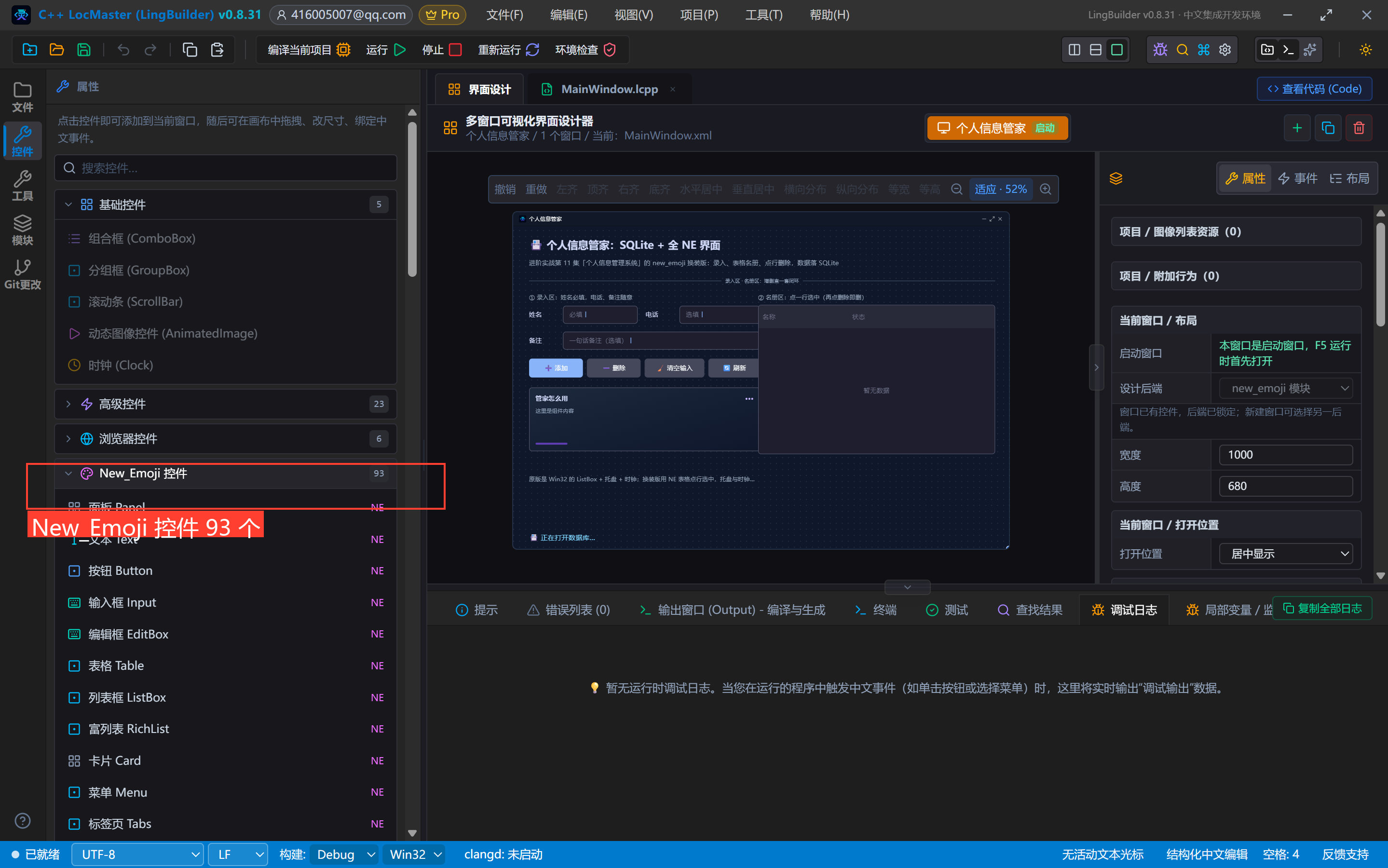Expand the 浏览器控件 category

(226, 439)
